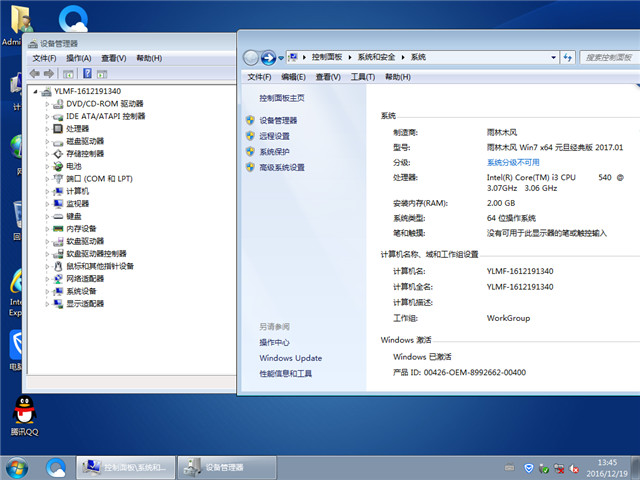Open the 腾讯QQ desktop icon
Image resolution: width=640 pixels, height=480 pixels.
[24, 416]
